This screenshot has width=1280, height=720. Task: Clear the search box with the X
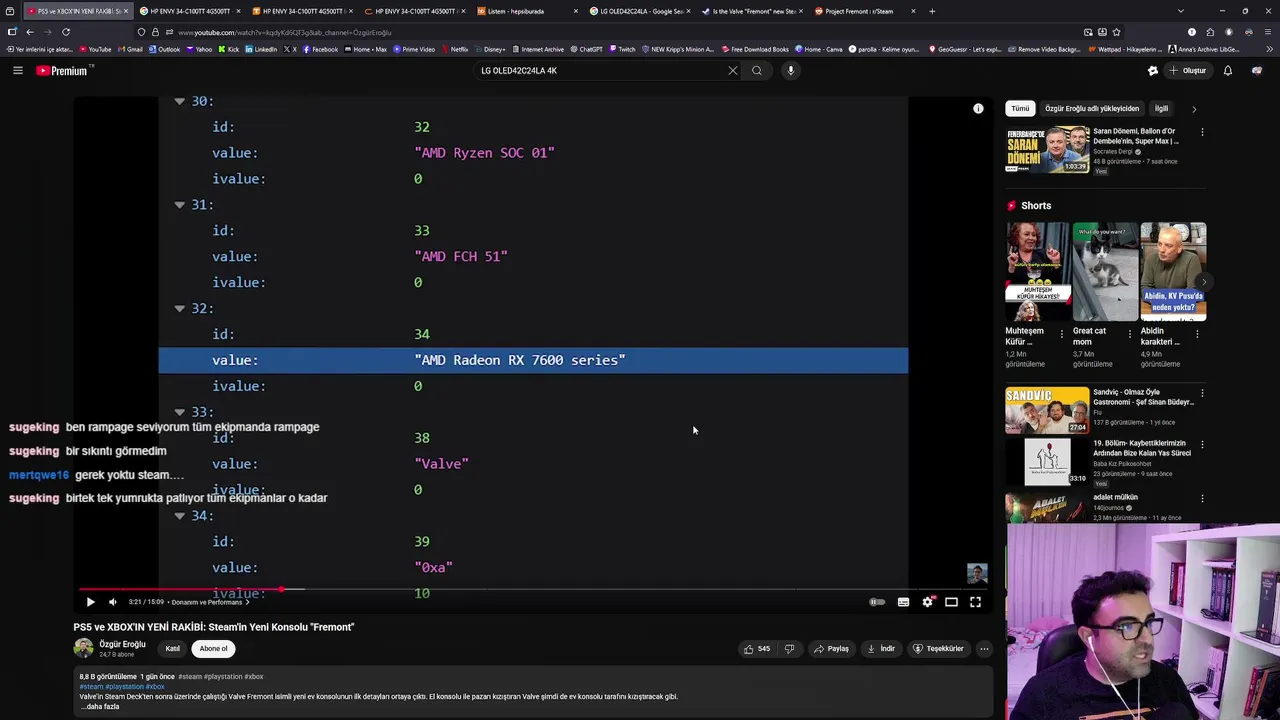(732, 70)
